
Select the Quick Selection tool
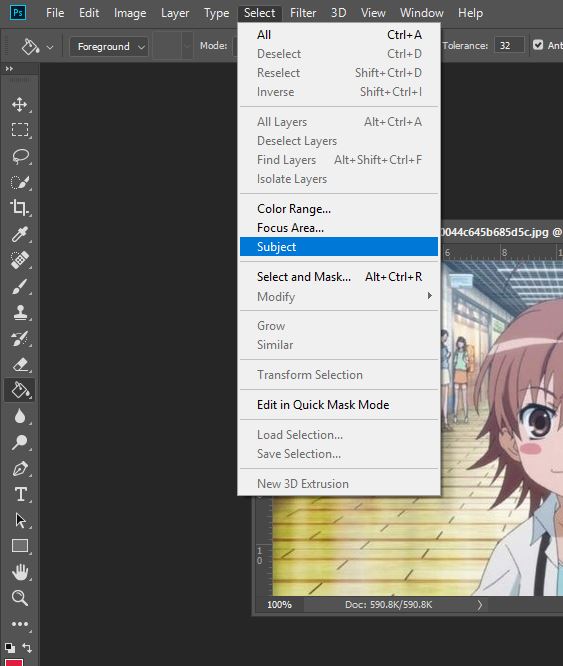[20, 182]
